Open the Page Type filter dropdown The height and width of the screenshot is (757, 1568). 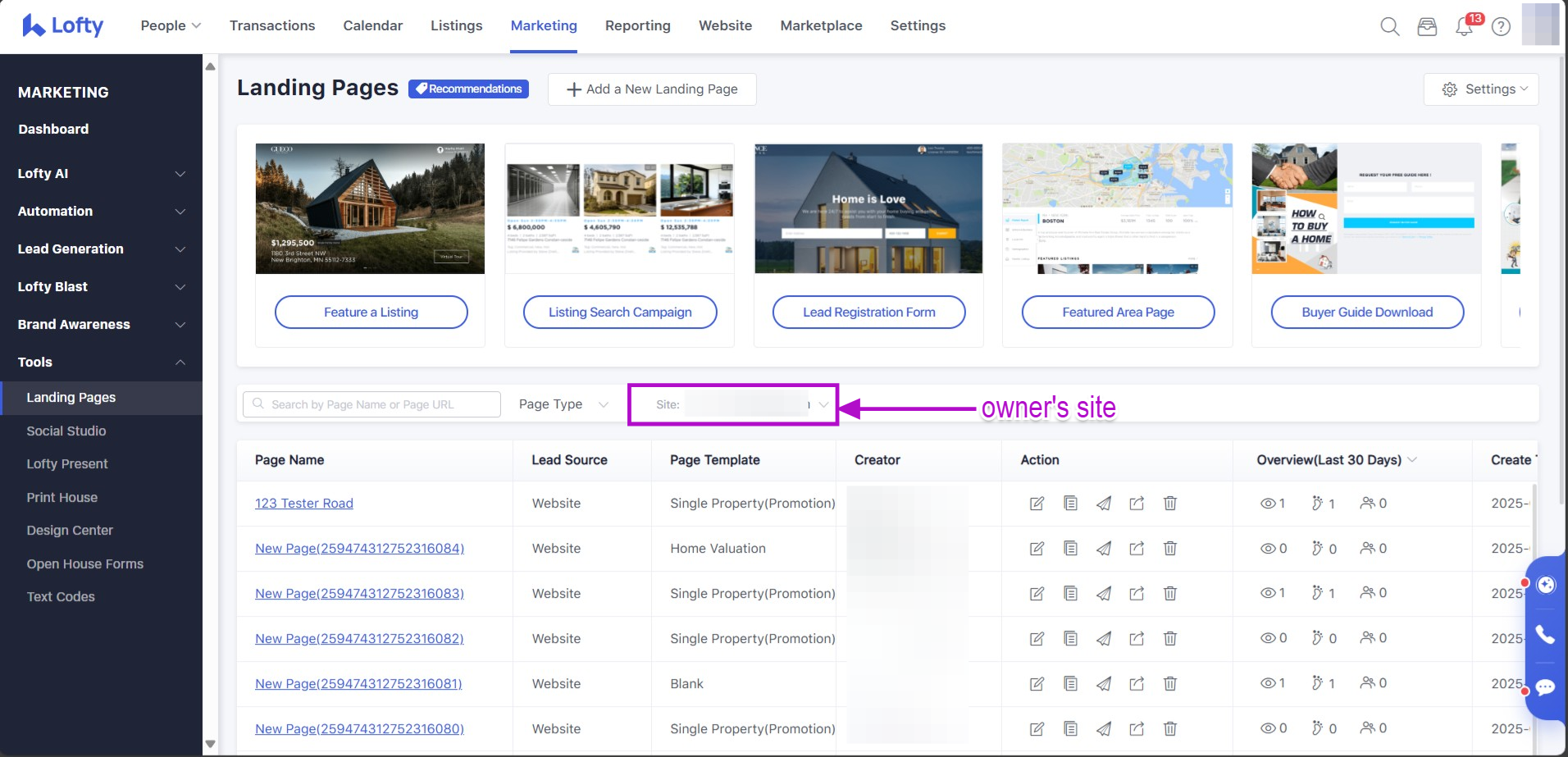pos(563,404)
